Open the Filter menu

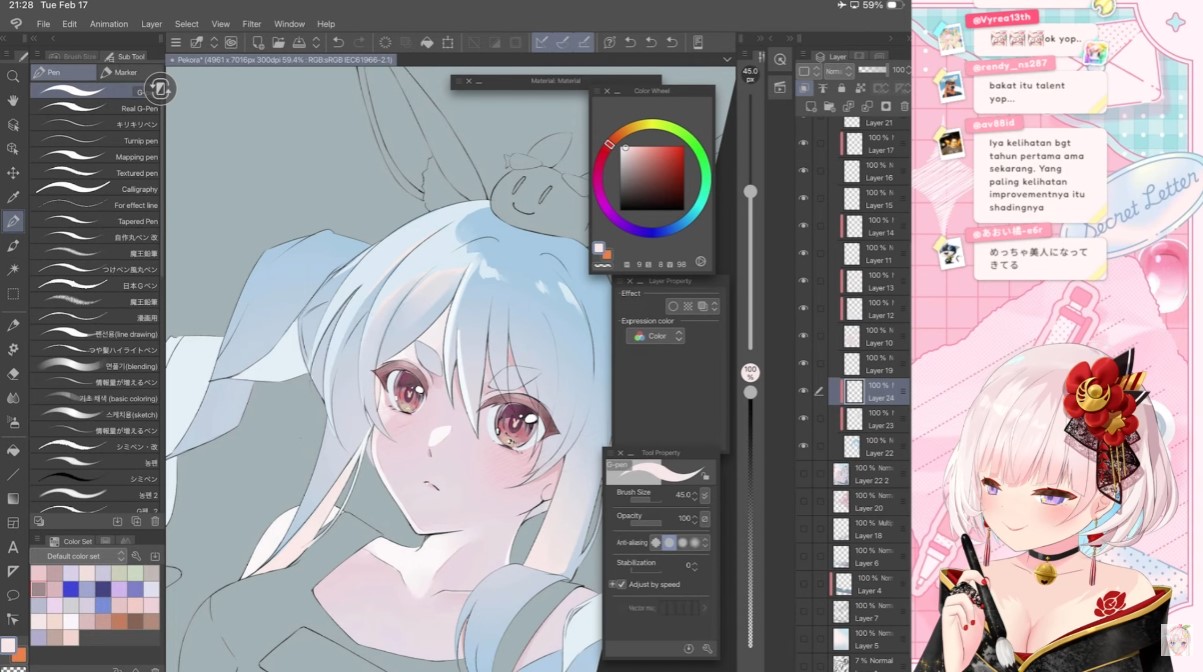click(251, 24)
